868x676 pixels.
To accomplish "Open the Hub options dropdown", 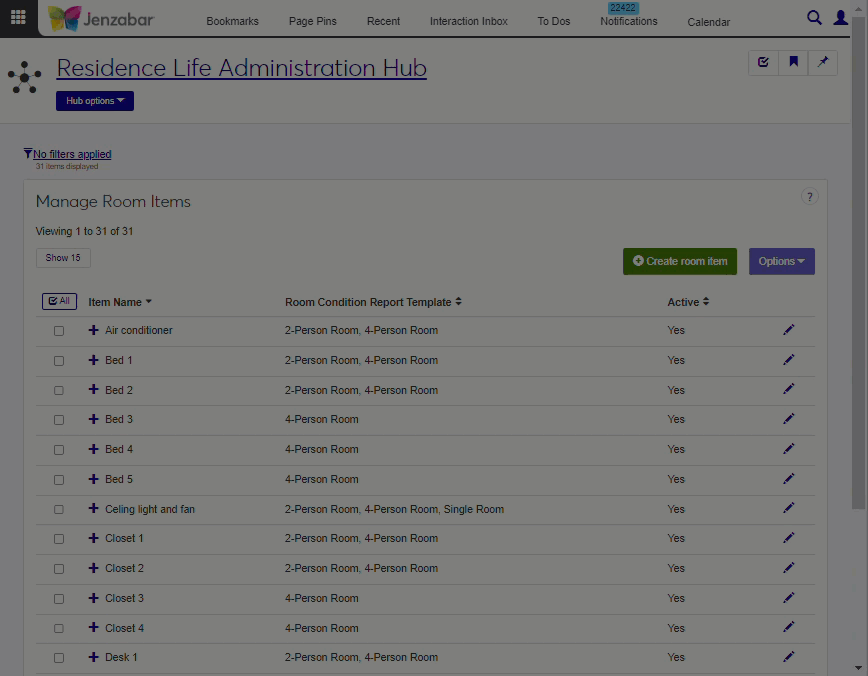I will pos(95,101).
